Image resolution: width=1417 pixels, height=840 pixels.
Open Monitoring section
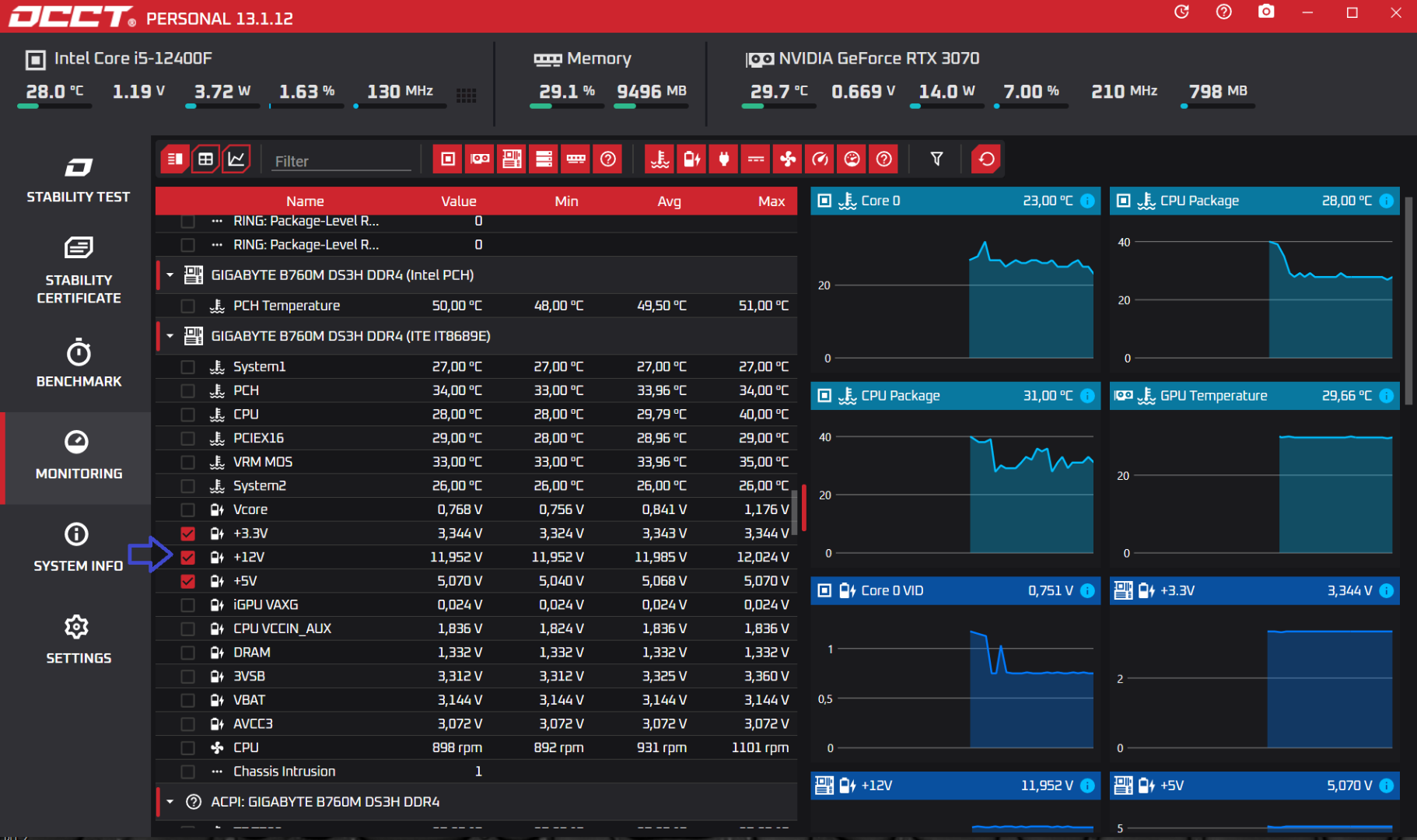tap(78, 457)
